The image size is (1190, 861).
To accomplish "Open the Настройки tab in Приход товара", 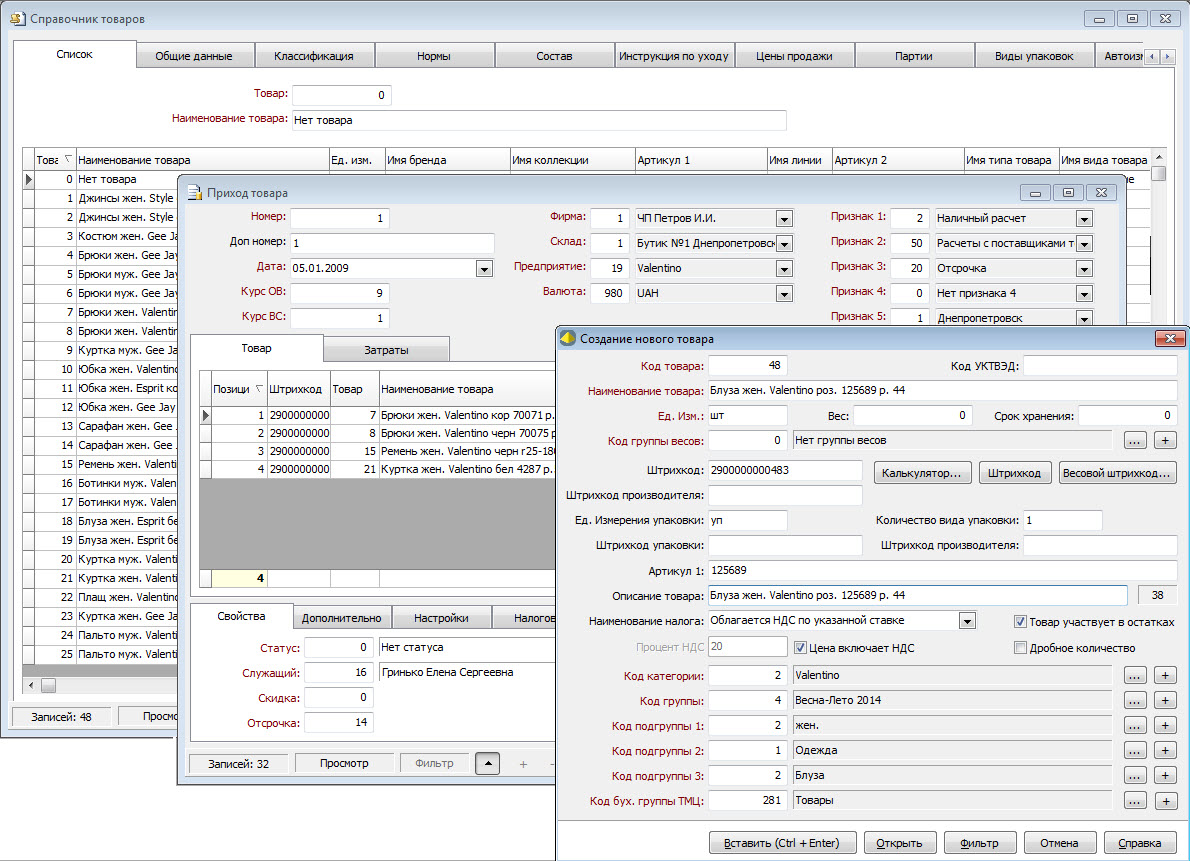I will click(442, 618).
